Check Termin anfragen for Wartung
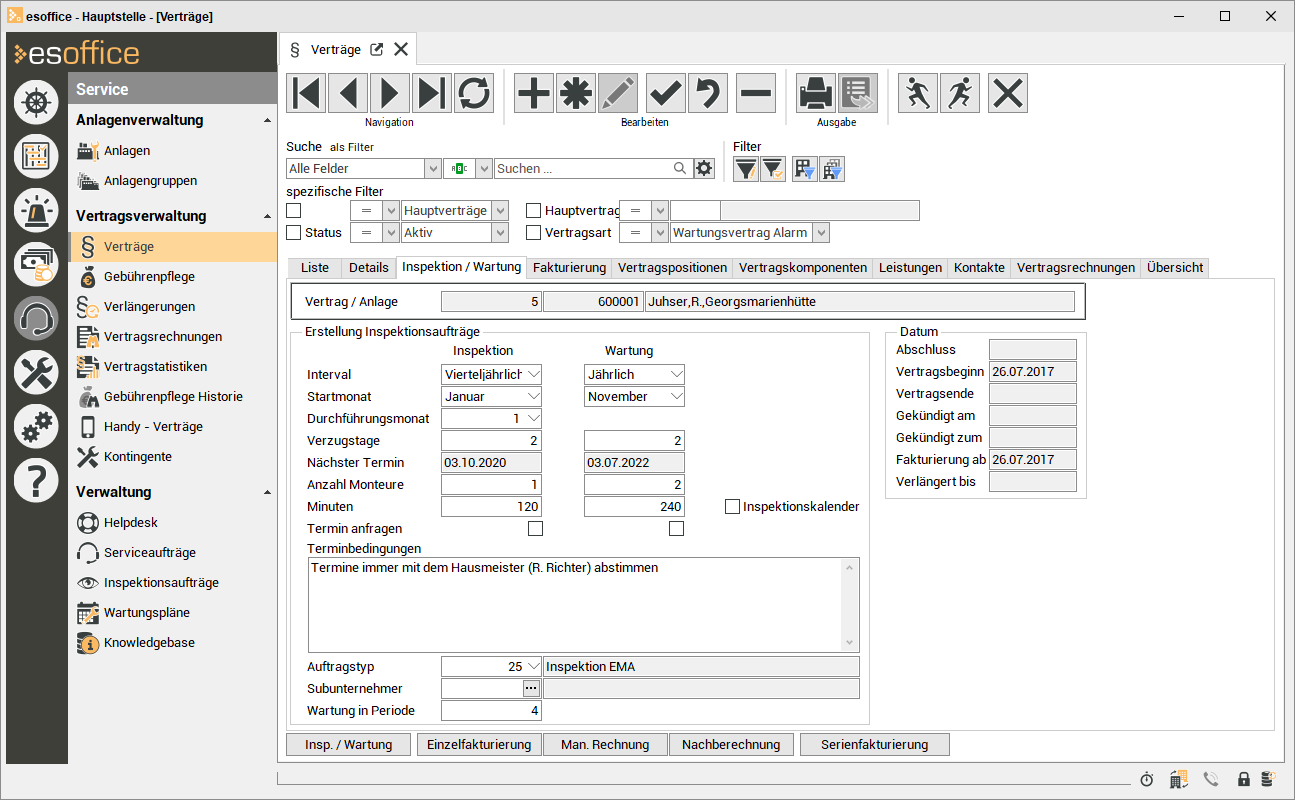The image size is (1295, 800). (677, 528)
